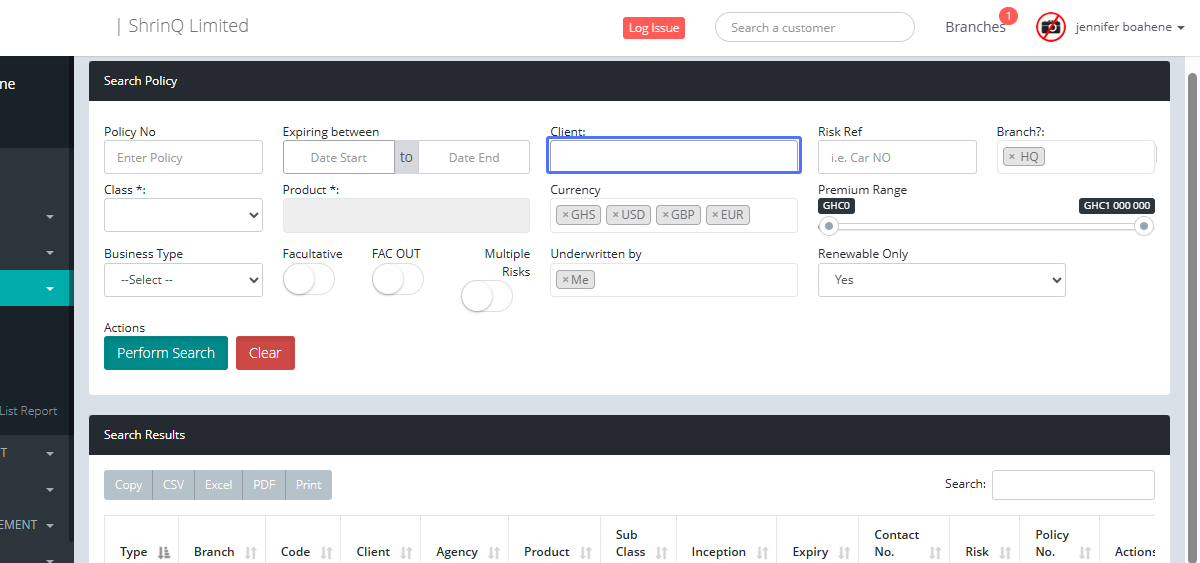Click the Branches notification badge
This screenshot has width=1200, height=563.
(1008, 16)
